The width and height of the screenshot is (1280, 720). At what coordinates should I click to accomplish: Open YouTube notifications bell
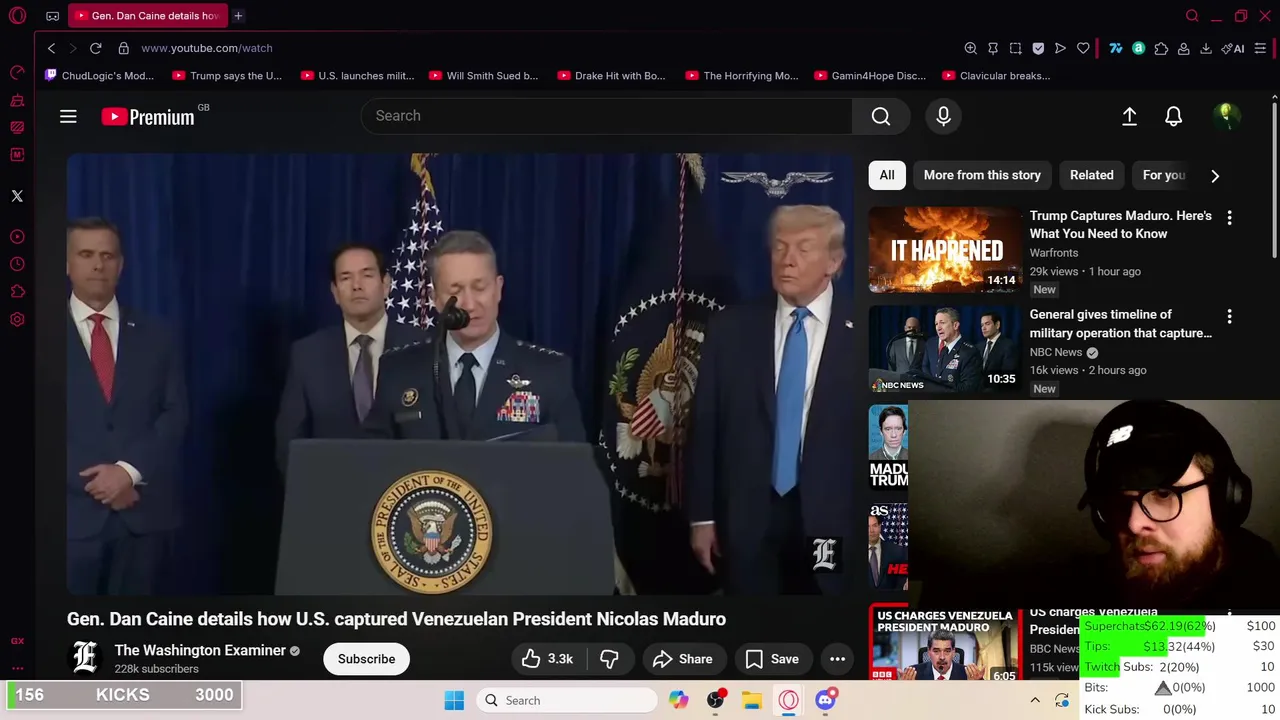(1174, 117)
